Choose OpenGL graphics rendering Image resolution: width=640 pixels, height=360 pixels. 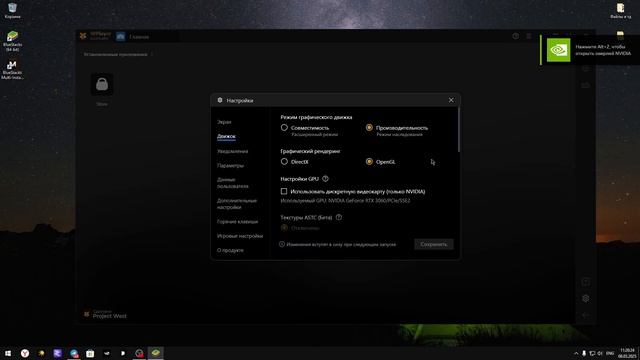[369, 162]
